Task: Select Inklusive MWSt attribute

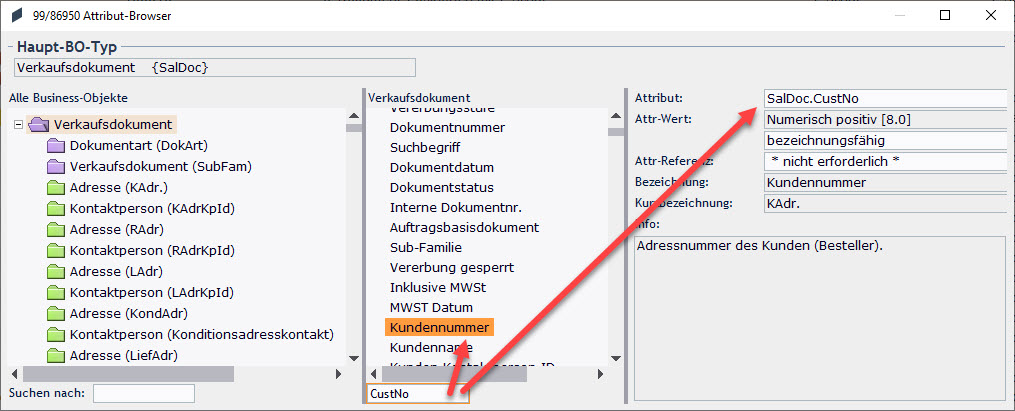Action: 438,287
